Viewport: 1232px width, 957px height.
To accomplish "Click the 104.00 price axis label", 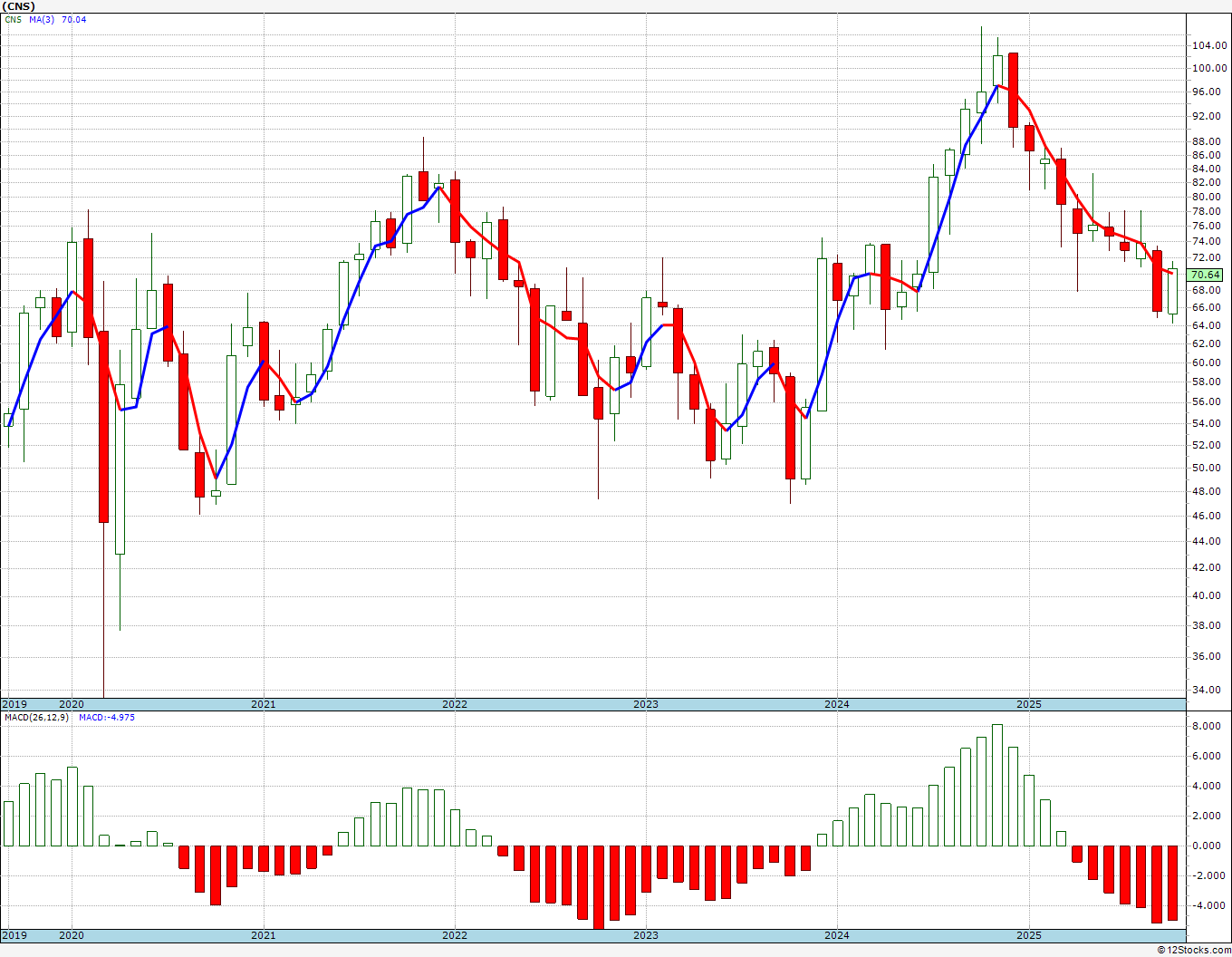I will (x=1208, y=45).
